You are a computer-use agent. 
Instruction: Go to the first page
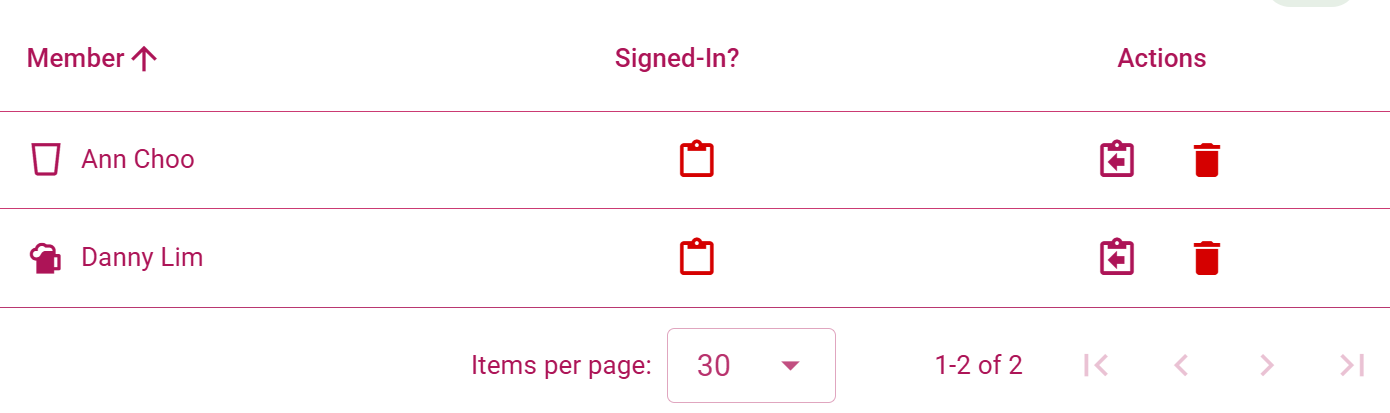[x=1096, y=365]
